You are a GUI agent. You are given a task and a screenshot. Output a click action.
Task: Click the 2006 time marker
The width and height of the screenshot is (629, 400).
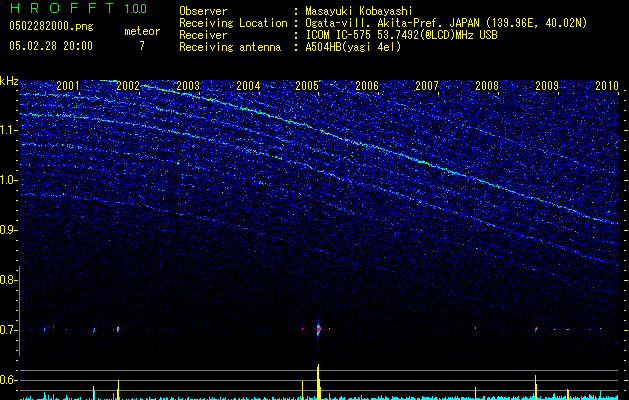pyautogui.click(x=367, y=85)
